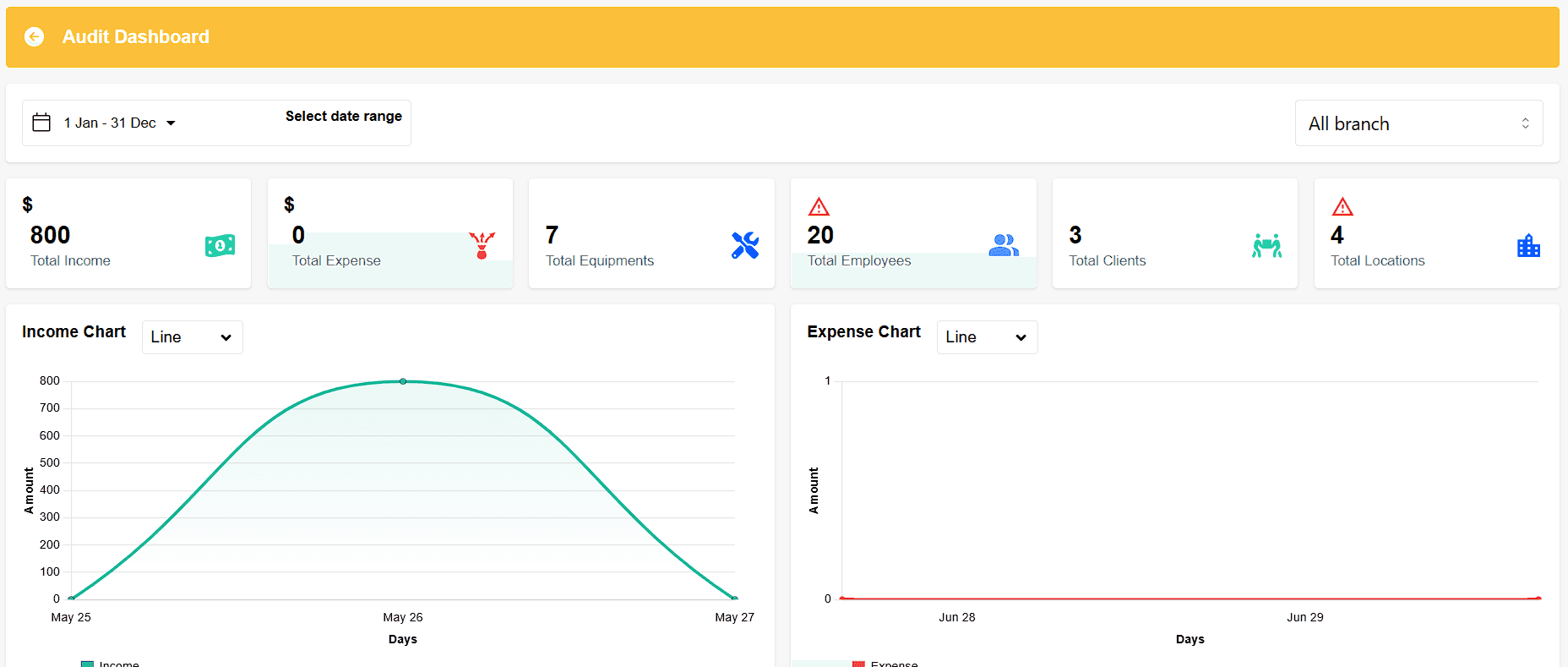Viewport: 1568px width, 667px height.
Task: Toggle the Expense legend series
Action: tap(885, 664)
